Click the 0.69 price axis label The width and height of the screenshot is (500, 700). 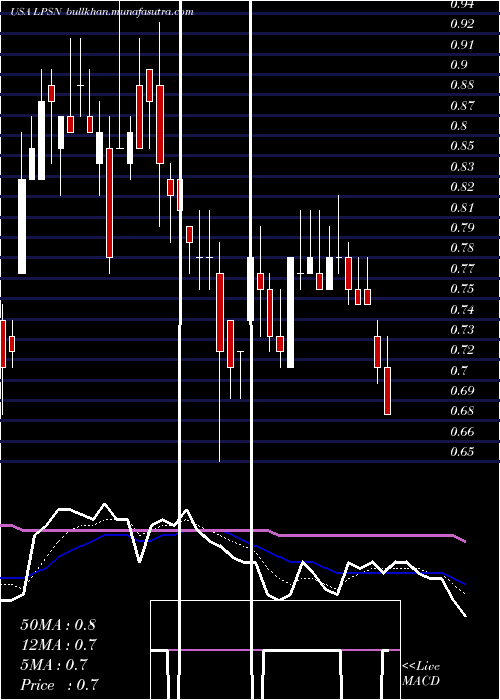pyautogui.click(x=462, y=391)
